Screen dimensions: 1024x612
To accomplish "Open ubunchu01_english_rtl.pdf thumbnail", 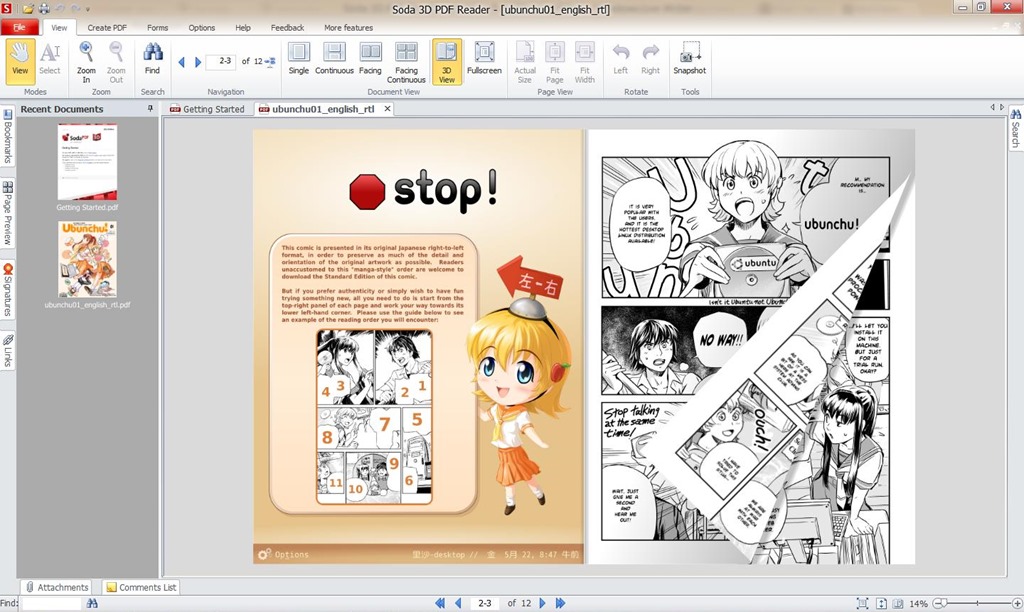I will 87,259.
